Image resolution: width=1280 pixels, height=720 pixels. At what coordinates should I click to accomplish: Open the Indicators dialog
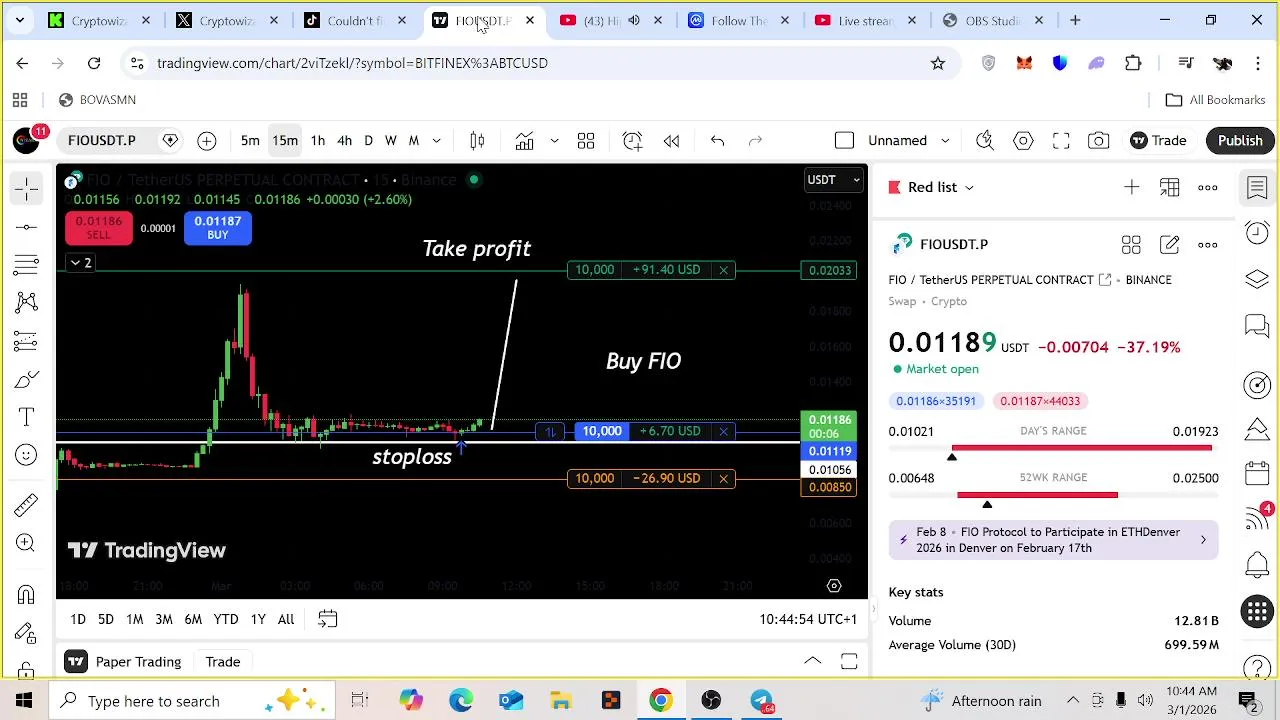tap(524, 141)
